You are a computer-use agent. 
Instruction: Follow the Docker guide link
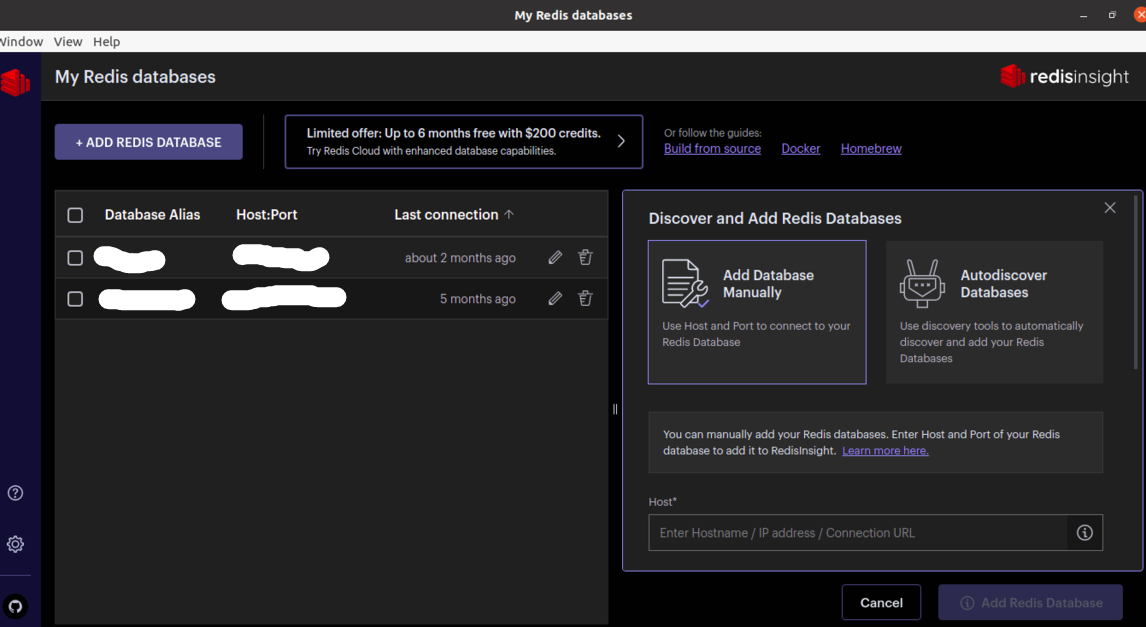coord(800,148)
